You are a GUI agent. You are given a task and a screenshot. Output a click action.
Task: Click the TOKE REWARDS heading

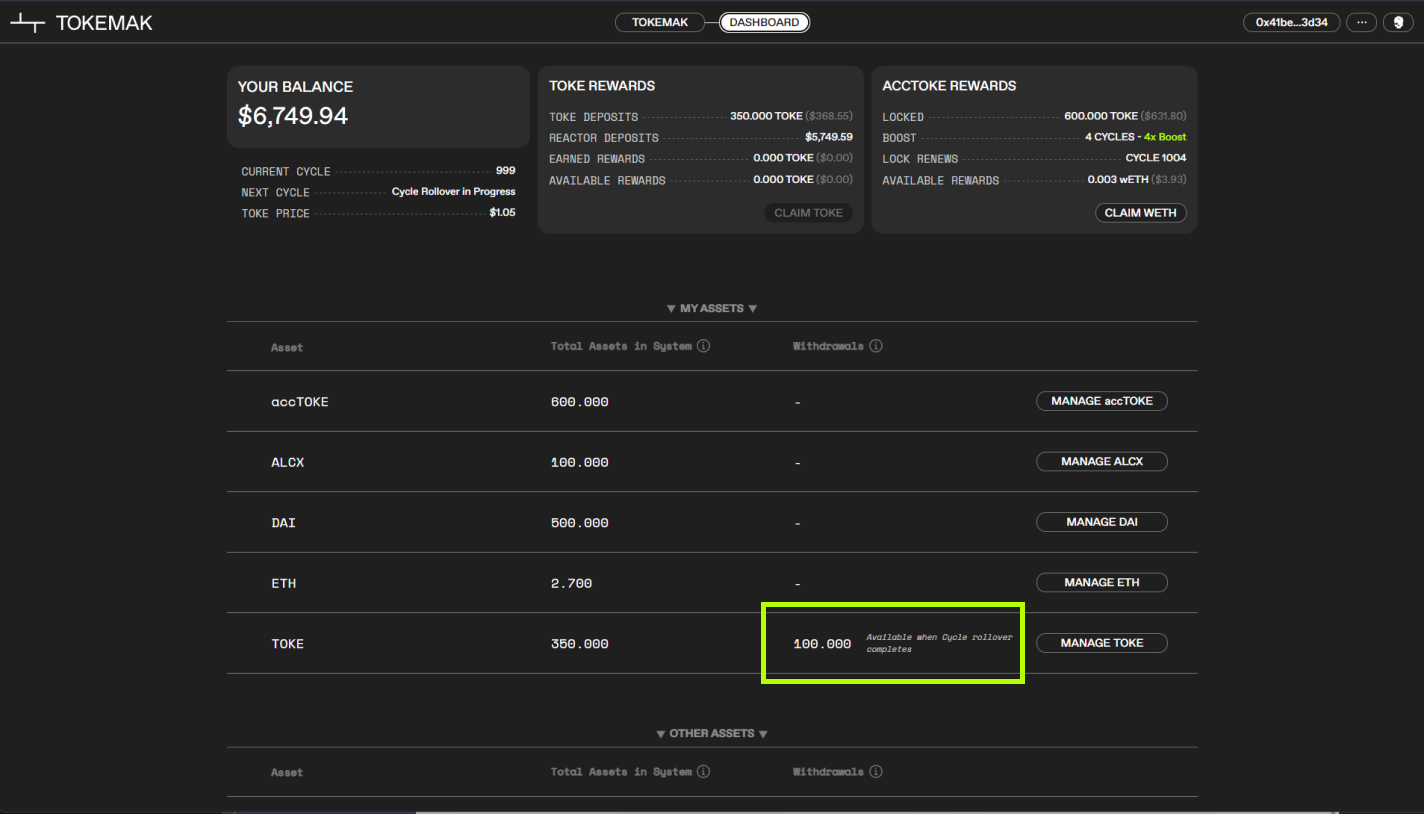(602, 86)
